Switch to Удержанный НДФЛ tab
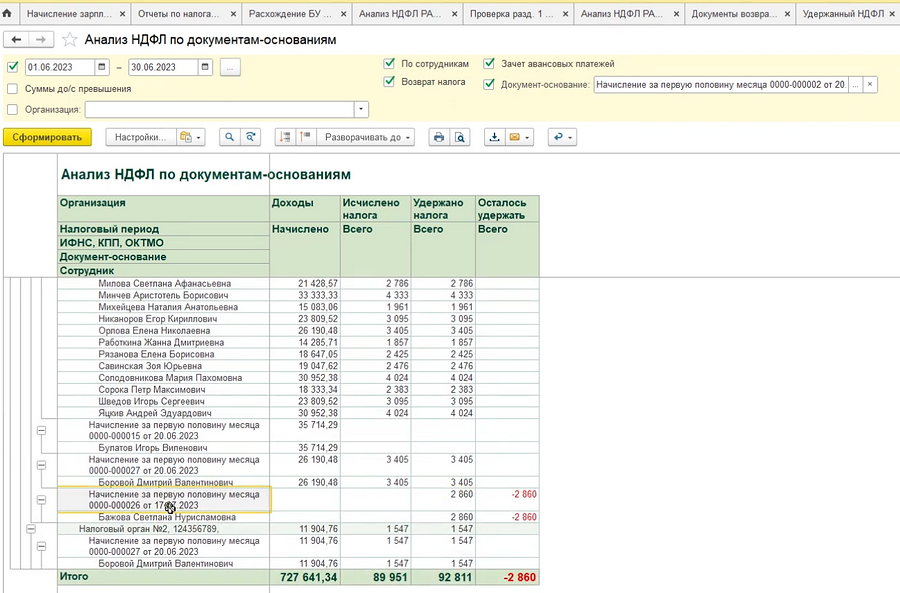Image resolution: width=900 pixels, height=593 pixels. [843, 14]
